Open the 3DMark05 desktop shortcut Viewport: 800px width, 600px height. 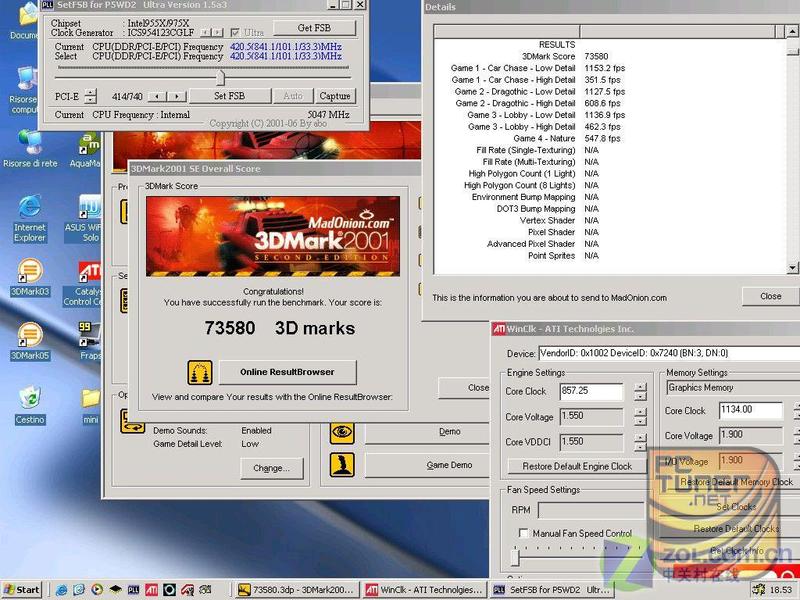coord(30,340)
